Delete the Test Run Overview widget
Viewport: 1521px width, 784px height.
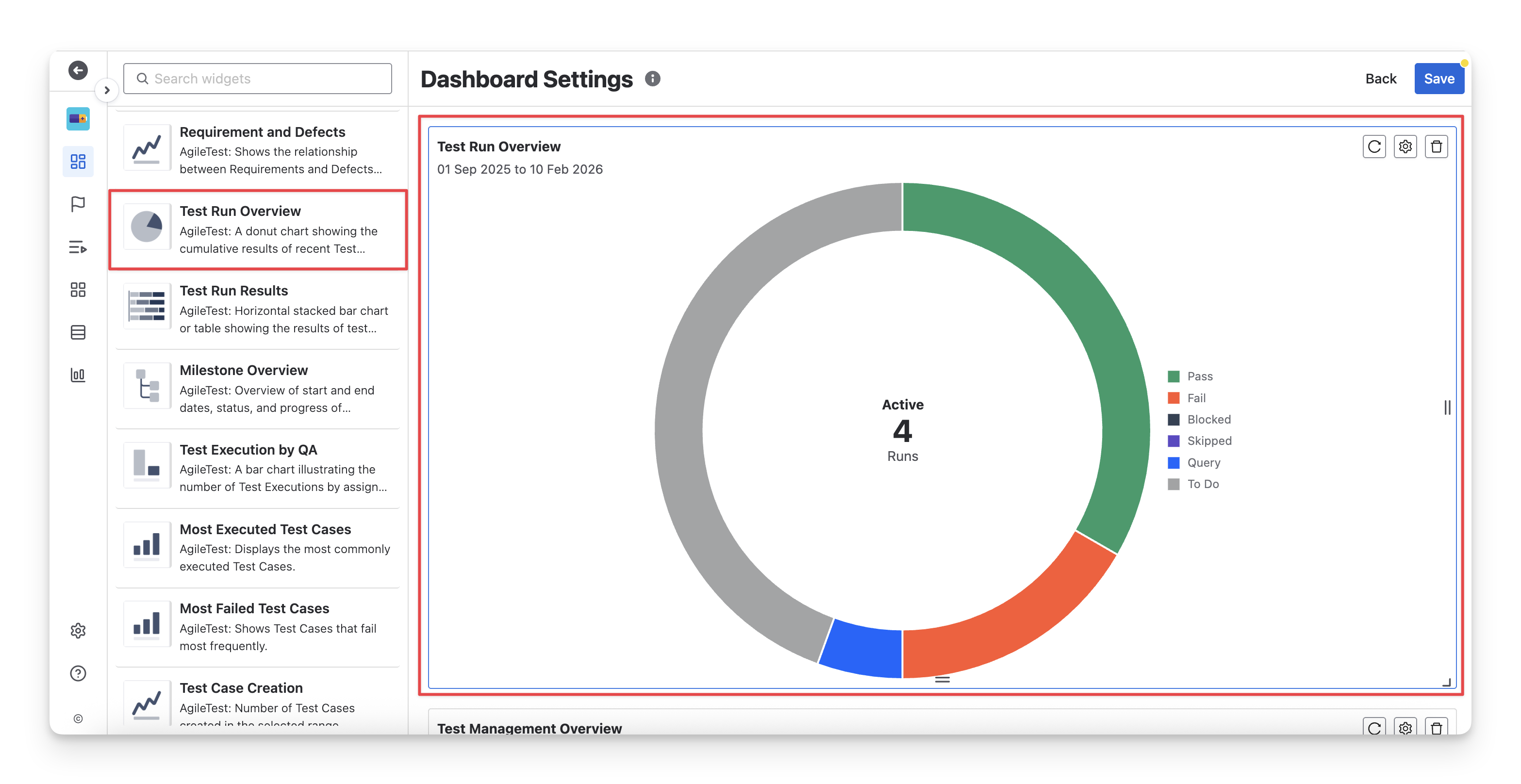1436,147
